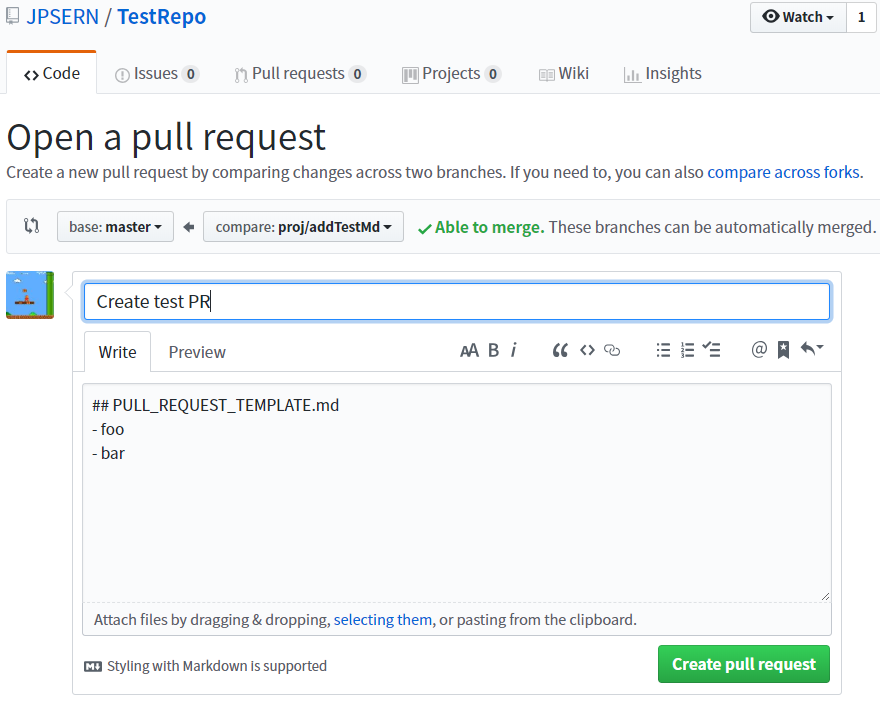This screenshot has width=880, height=702.
Task: Add a bulleted list
Action: click(x=663, y=350)
